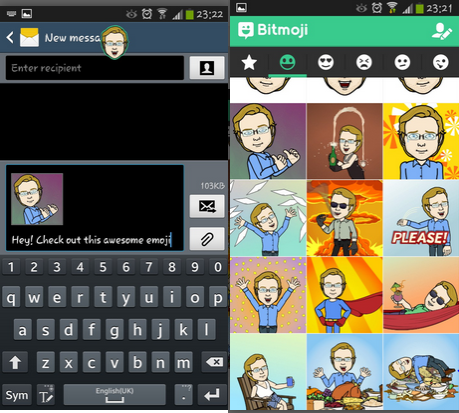The height and width of the screenshot is (413, 459).
Task: Choose the PLEASE! bitmoji sticker
Action: click(x=421, y=218)
